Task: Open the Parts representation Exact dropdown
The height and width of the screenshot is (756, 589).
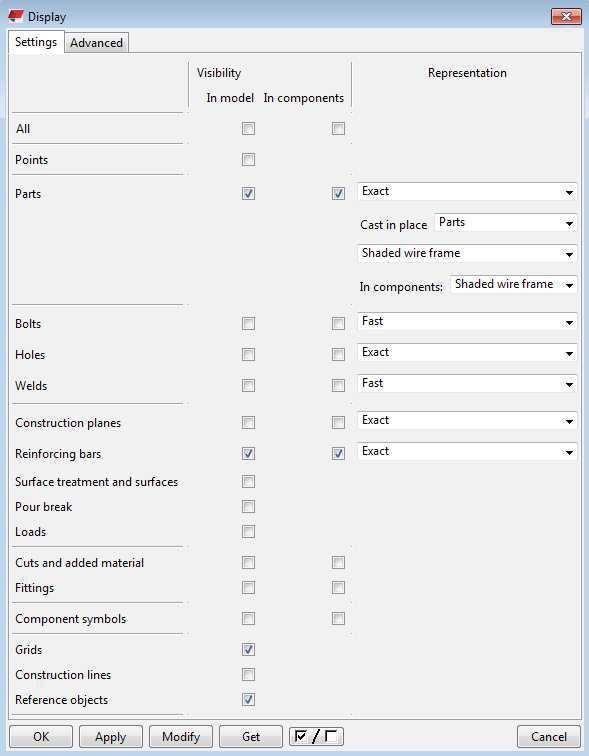Action: pos(467,192)
